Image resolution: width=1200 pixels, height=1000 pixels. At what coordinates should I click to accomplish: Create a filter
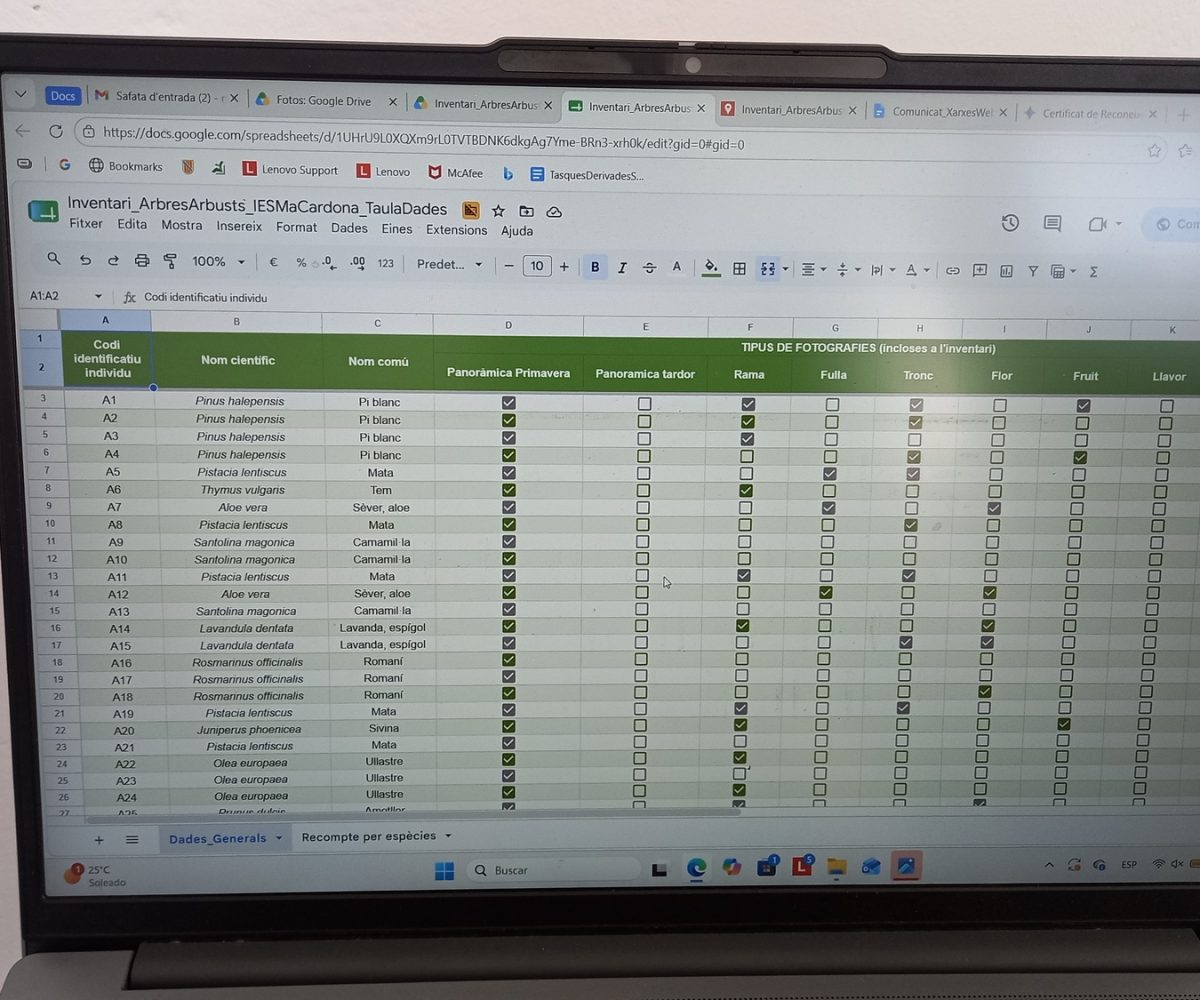coord(1033,271)
